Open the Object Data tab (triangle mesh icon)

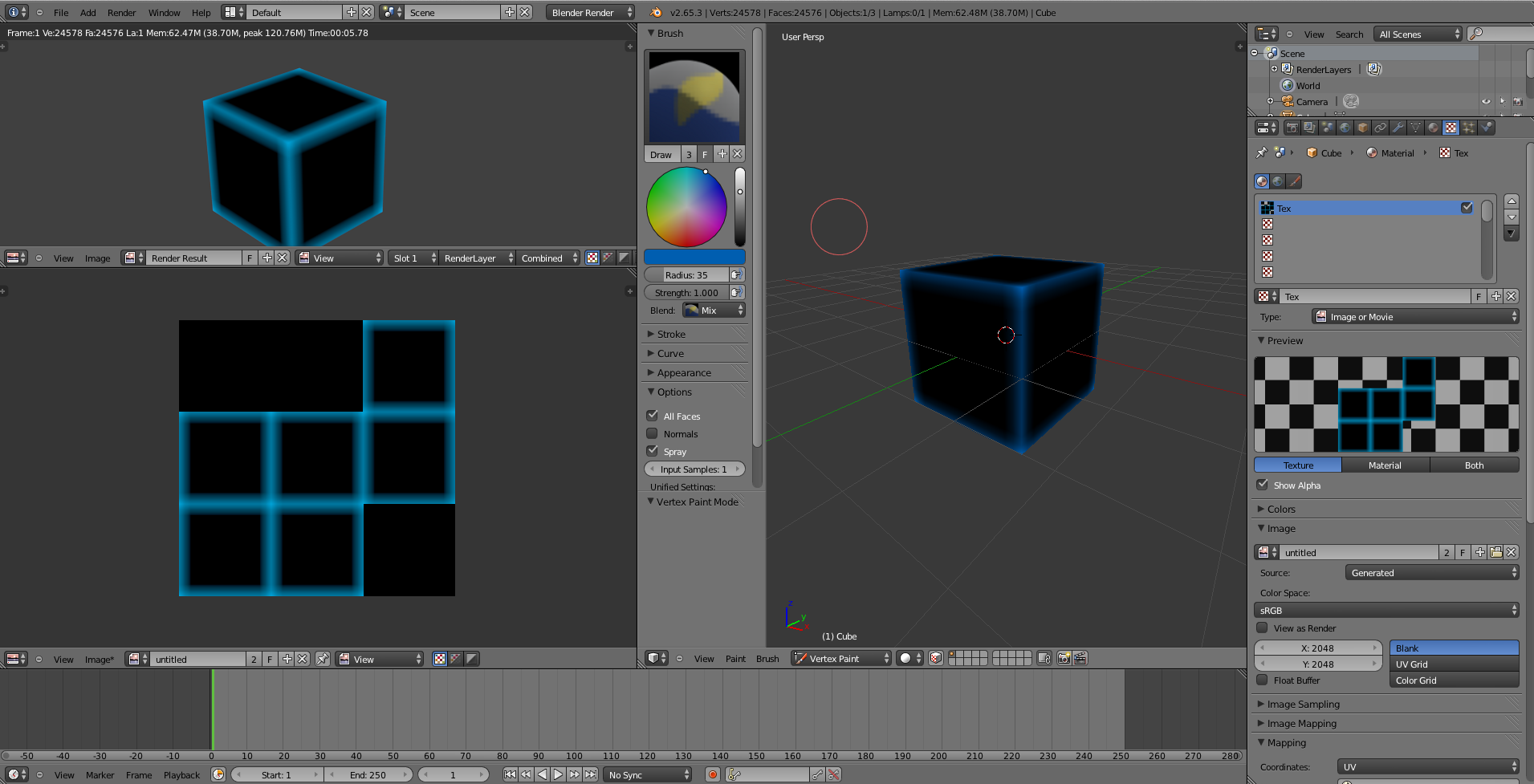point(1415,128)
